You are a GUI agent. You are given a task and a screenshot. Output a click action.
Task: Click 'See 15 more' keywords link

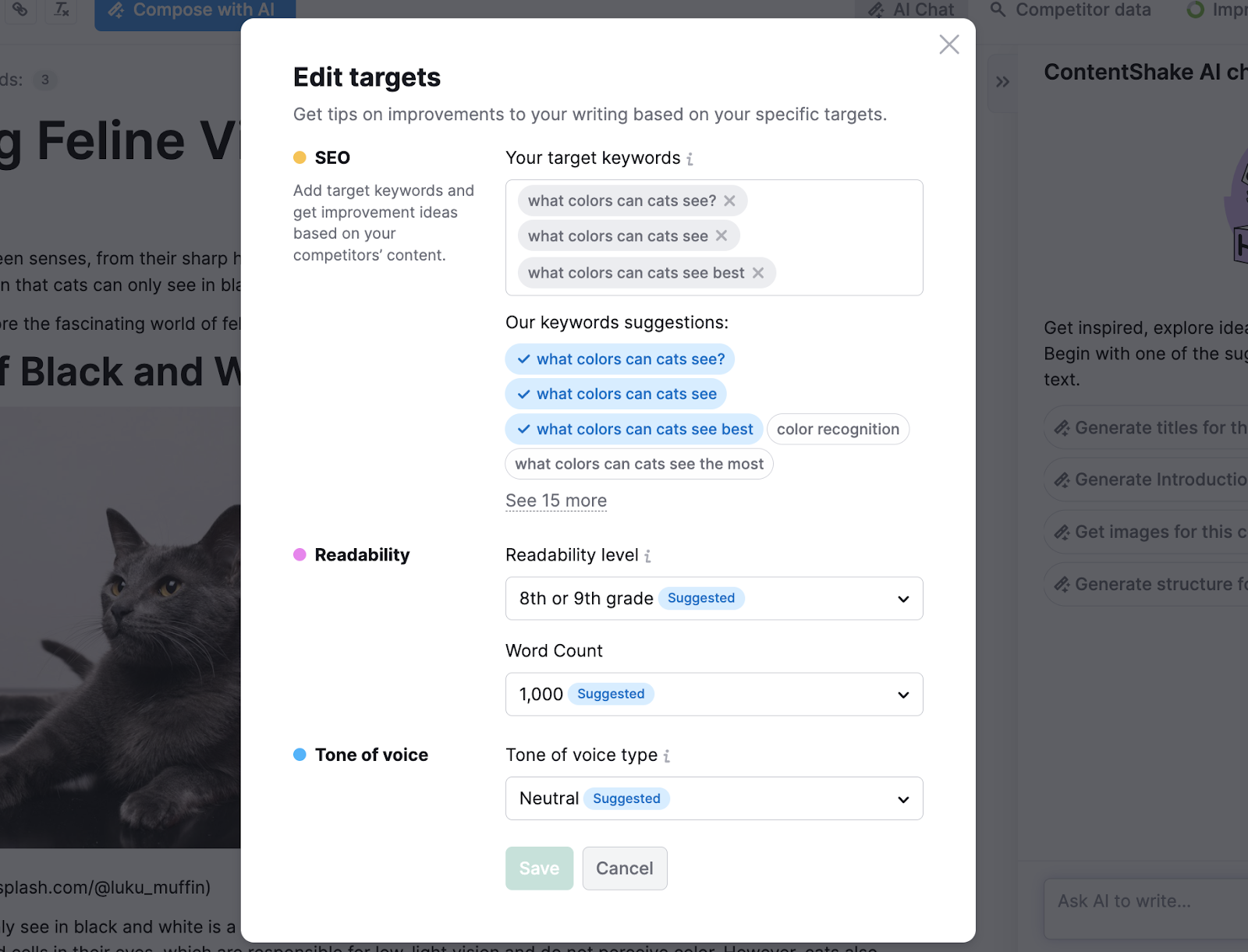tap(556, 501)
